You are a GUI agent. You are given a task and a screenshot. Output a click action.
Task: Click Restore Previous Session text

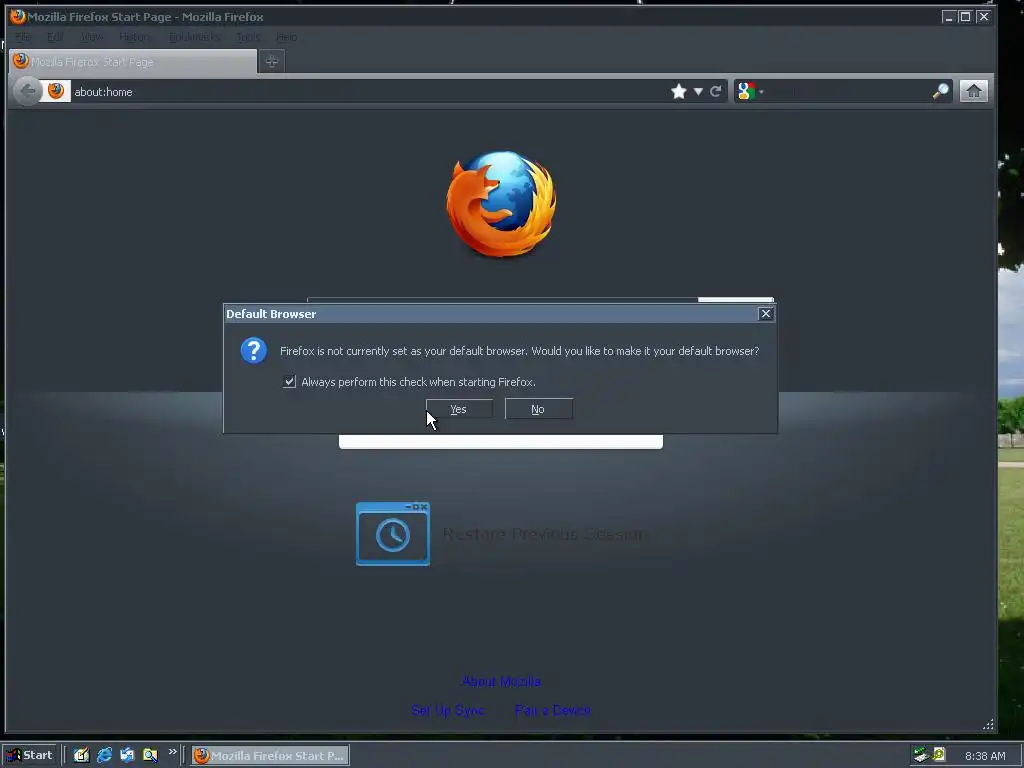[x=544, y=534]
